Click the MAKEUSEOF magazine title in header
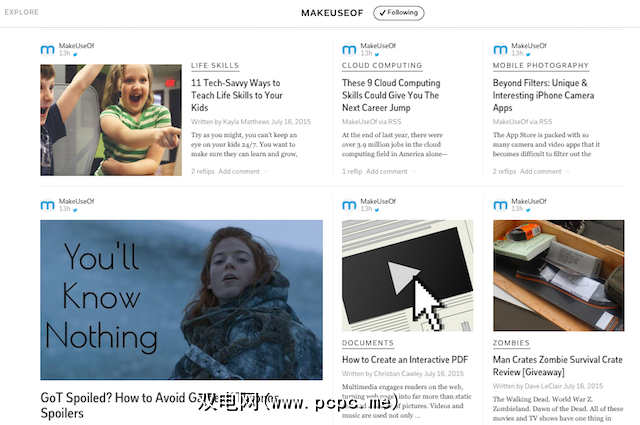The width and height of the screenshot is (640, 425). tap(332, 13)
